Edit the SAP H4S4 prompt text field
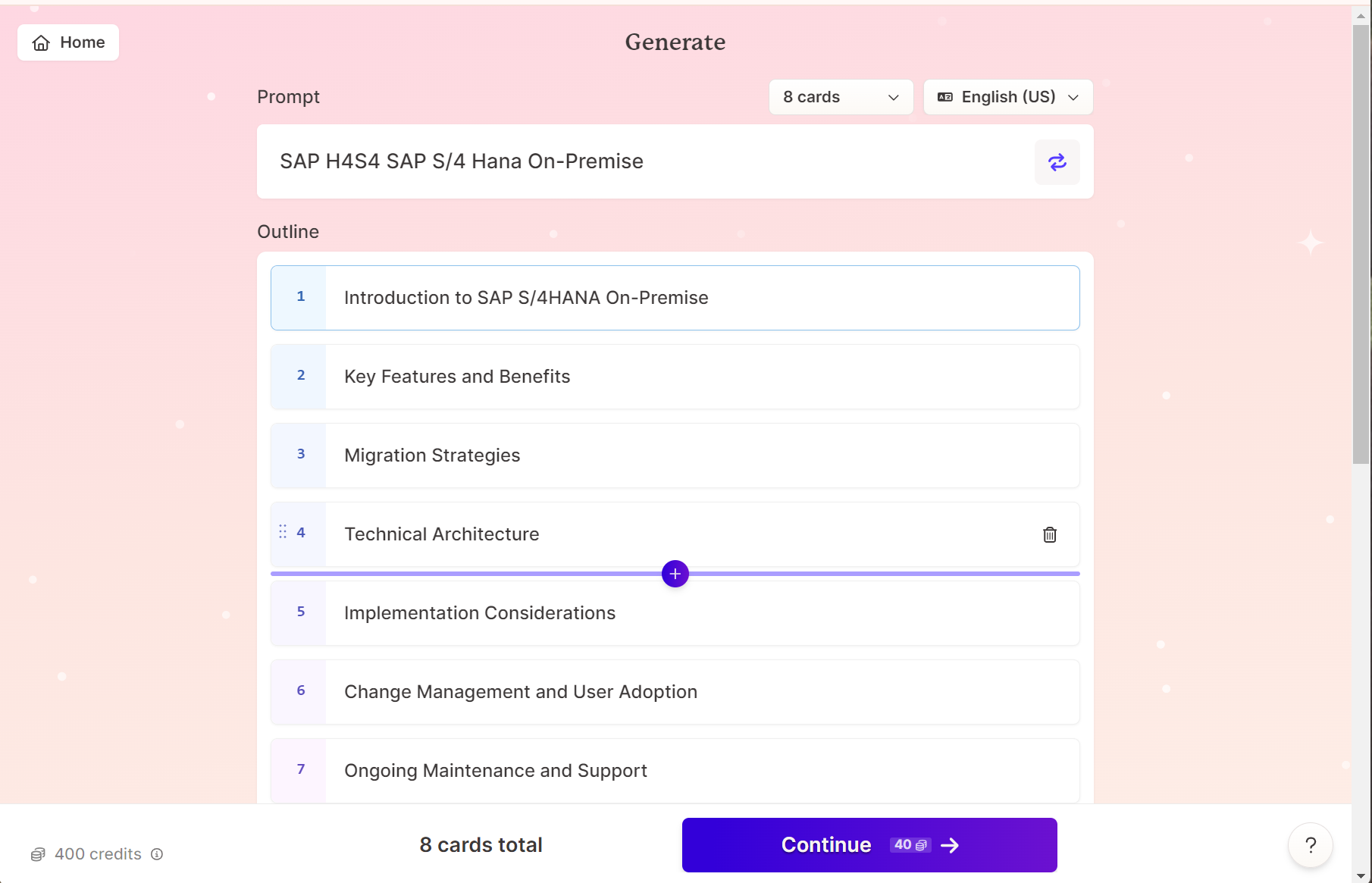This screenshot has width=1372, height=883. pos(644,161)
